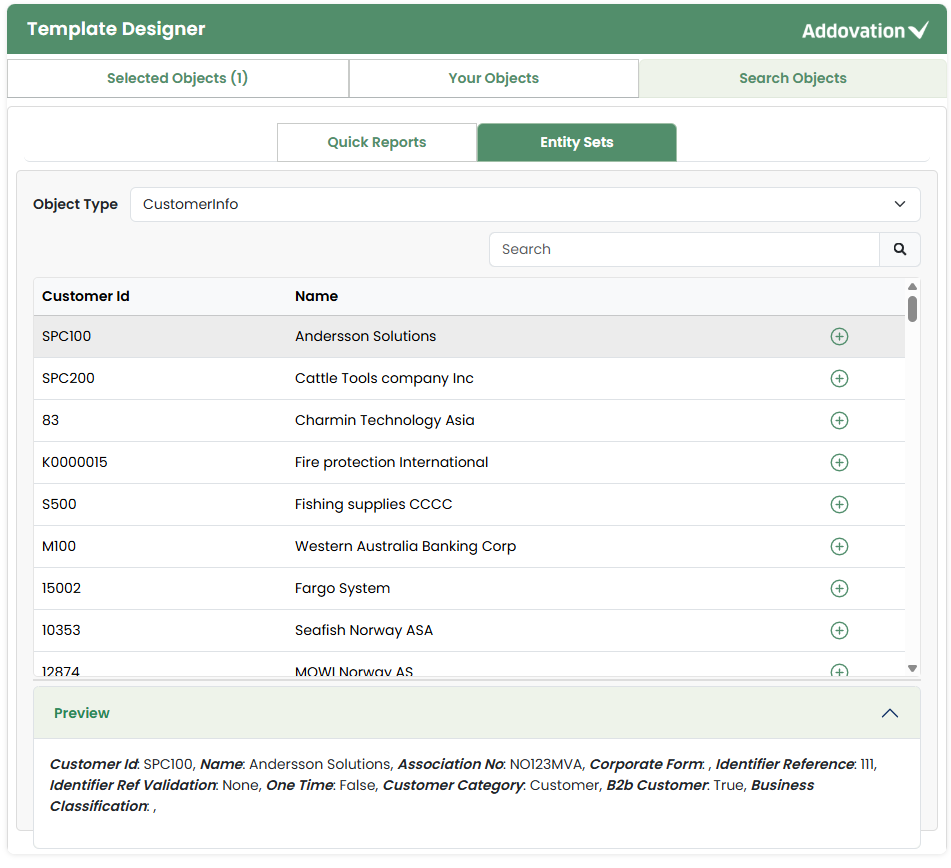This screenshot has height=868, width=951.
Task: Add Seafish Norway ASA with plus icon
Action: click(839, 631)
